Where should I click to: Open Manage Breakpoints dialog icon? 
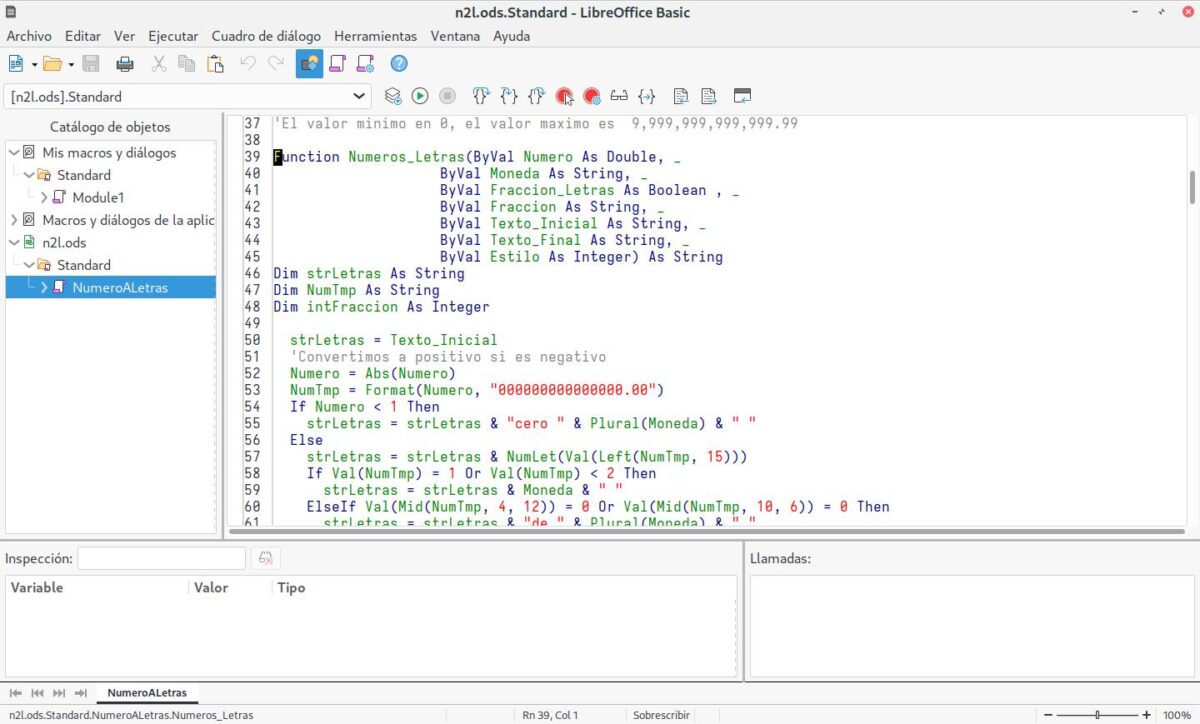592,96
